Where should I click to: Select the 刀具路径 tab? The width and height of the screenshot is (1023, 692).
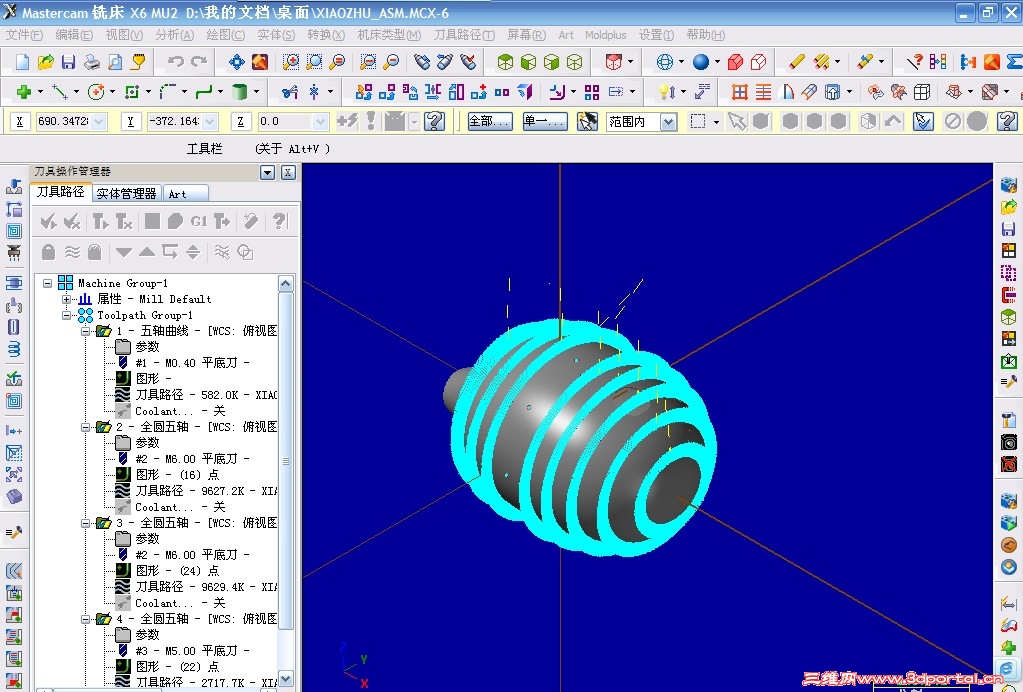61,192
